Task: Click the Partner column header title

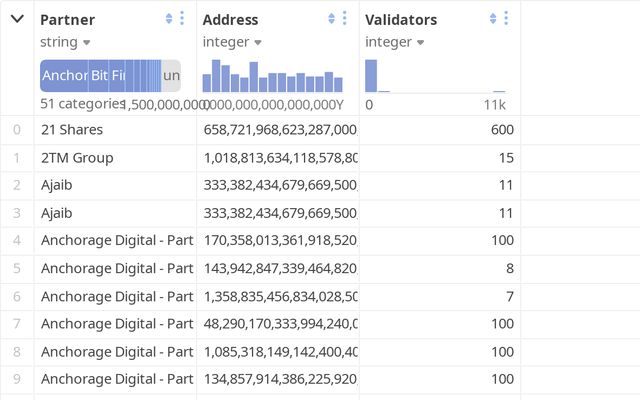Action: (x=68, y=19)
